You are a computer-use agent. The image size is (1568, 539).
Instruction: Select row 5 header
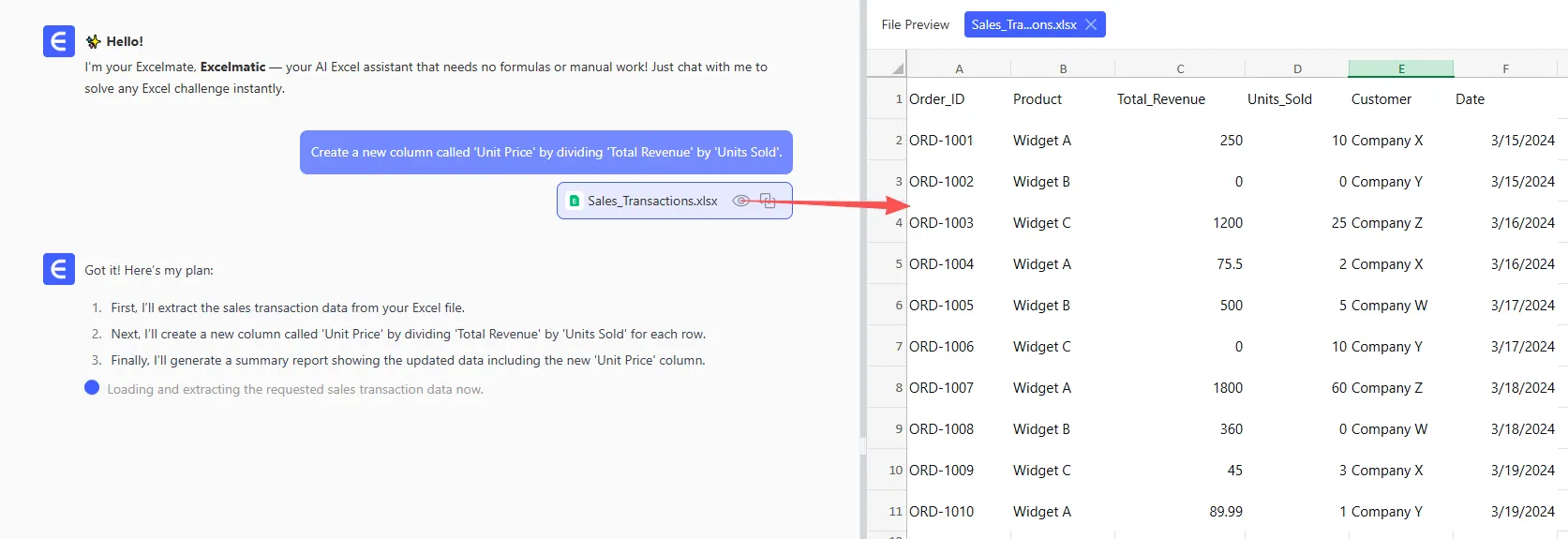[897, 264]
